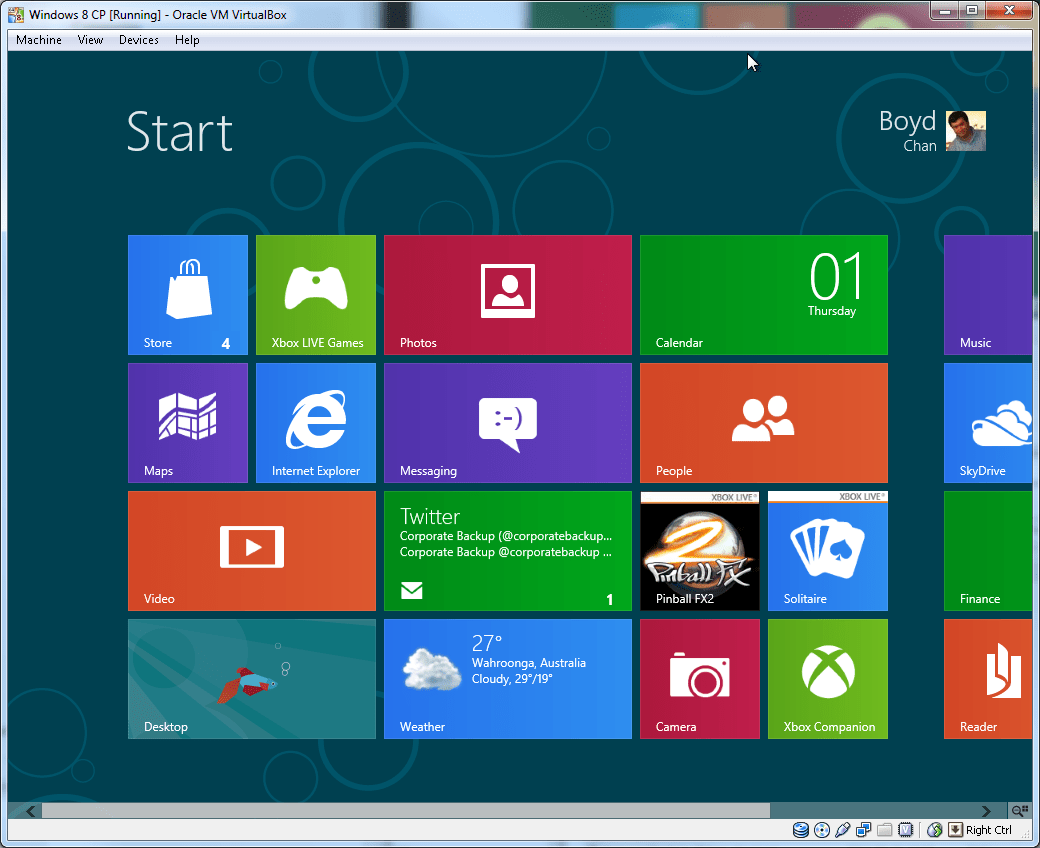The image size is (1040, 848).
Task: Open Xbox Companion tile
Action: click(828, 679)
